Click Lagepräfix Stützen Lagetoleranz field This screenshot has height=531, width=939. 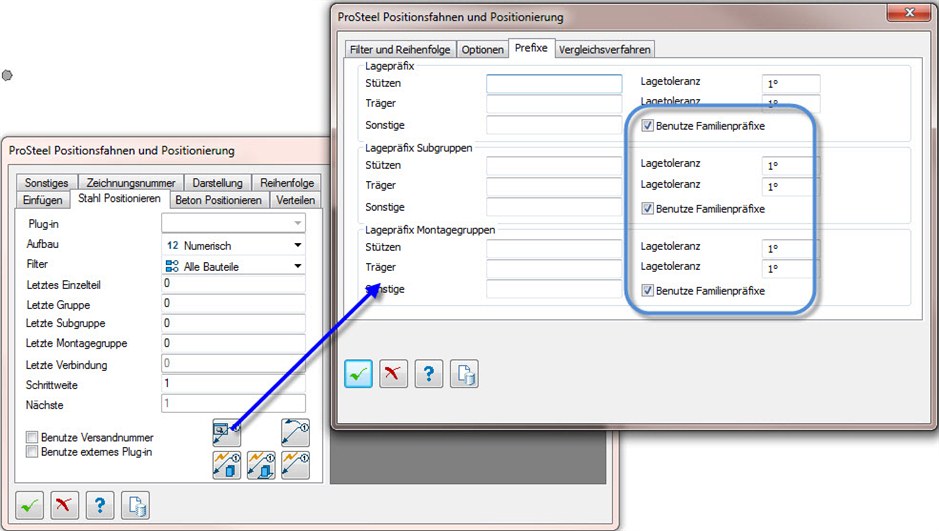click(790, 83)
